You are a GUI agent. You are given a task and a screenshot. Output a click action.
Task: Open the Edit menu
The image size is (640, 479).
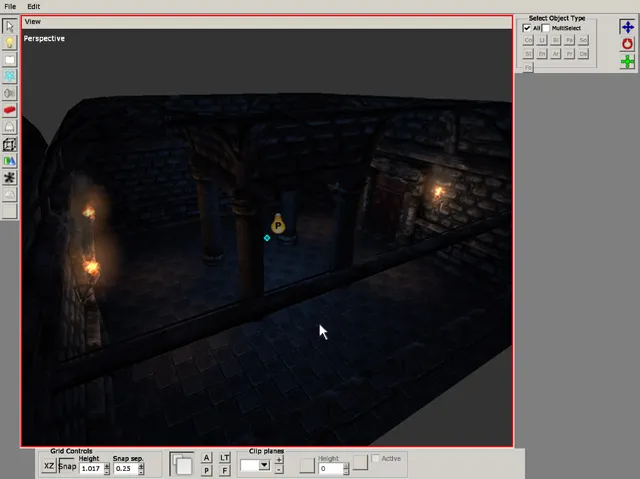[x=34, y=6]
